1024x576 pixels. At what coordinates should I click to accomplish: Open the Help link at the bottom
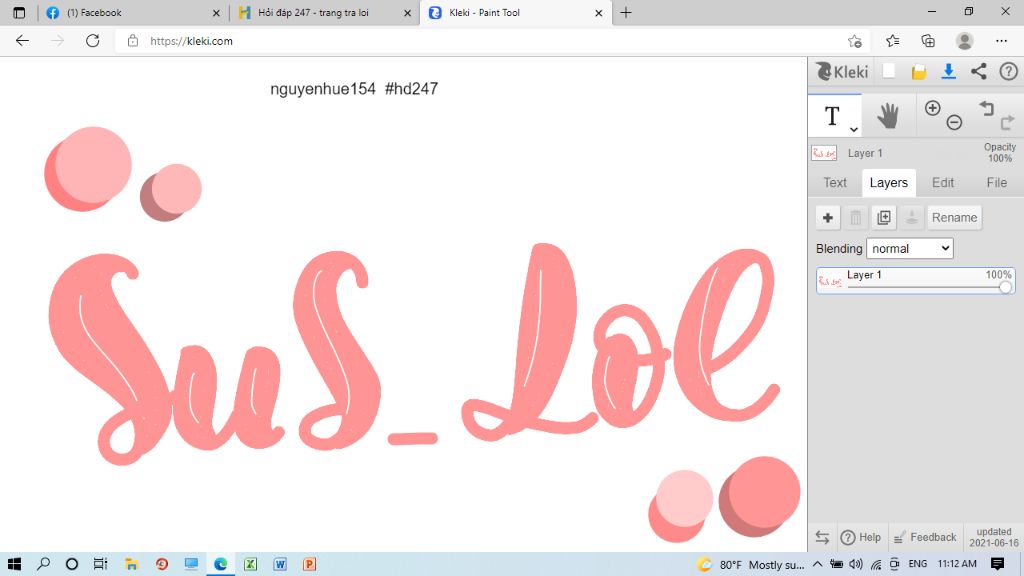click(x=861, y=537)
